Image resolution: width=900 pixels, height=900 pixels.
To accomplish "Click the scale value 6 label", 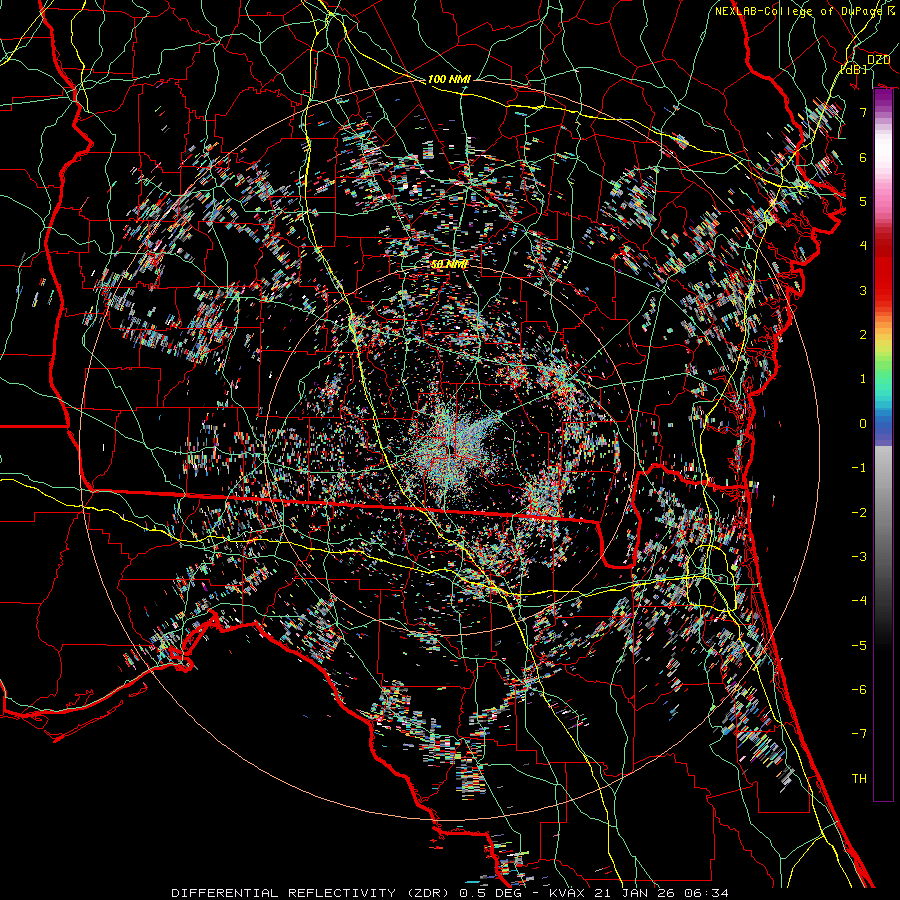I will pyautogui.click(x=863, y=157).
